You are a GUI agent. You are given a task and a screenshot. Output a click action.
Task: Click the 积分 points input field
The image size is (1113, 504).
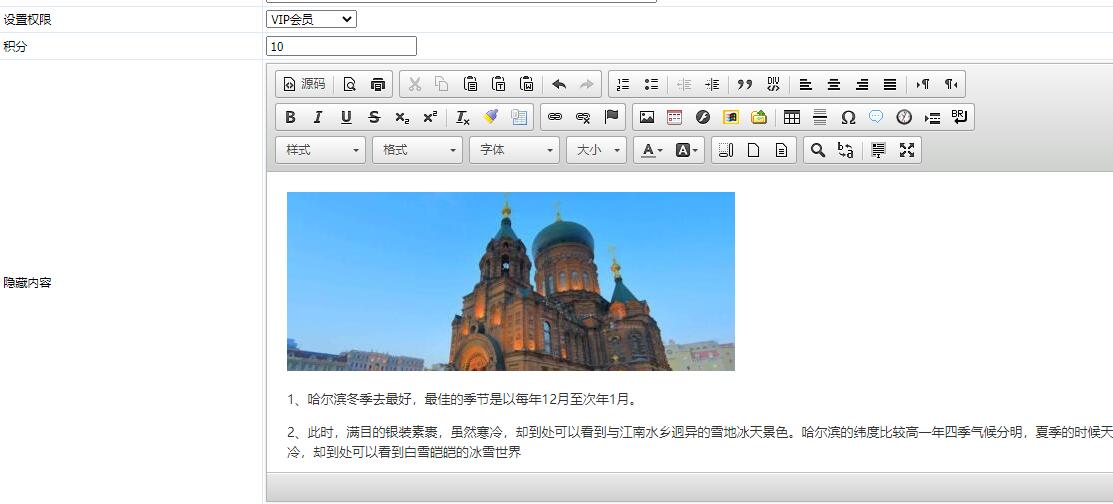(341, 46)
